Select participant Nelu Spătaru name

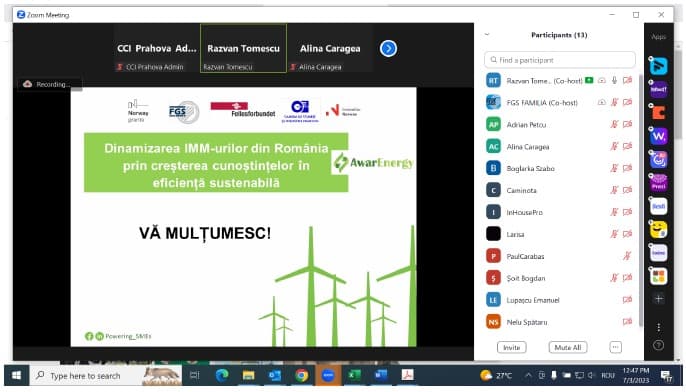(527, 322)
